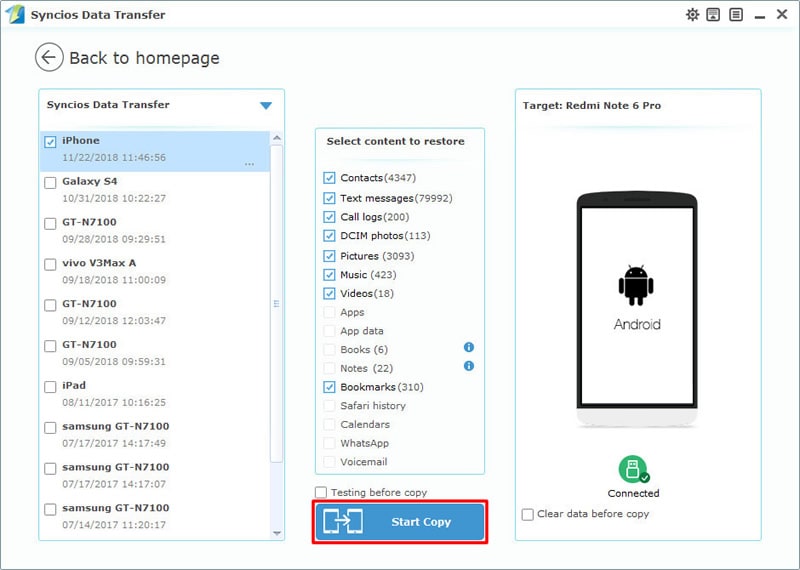The height and width of the screenshot is (570, 800).
Task: Uncheck the iPhone backup checkbox
Action: [x=50, y=142]
